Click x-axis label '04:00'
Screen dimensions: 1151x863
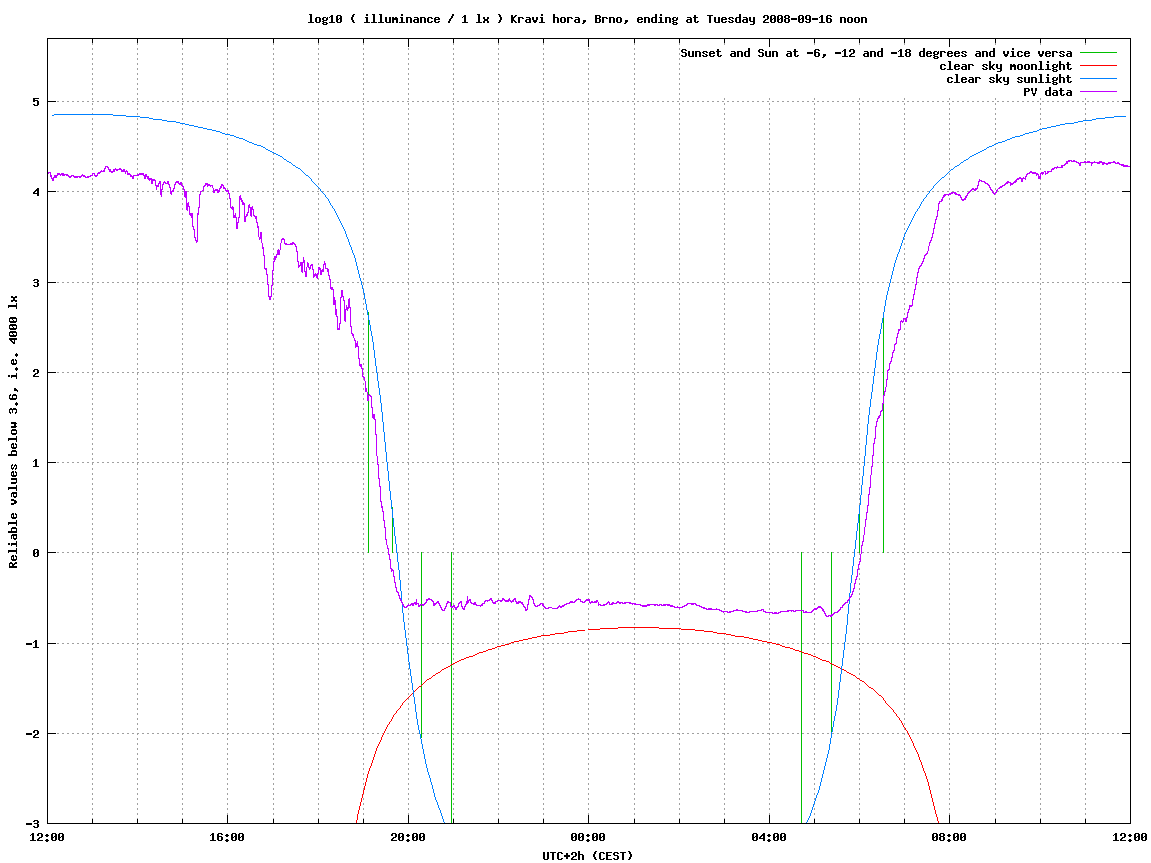pos(769,837)
